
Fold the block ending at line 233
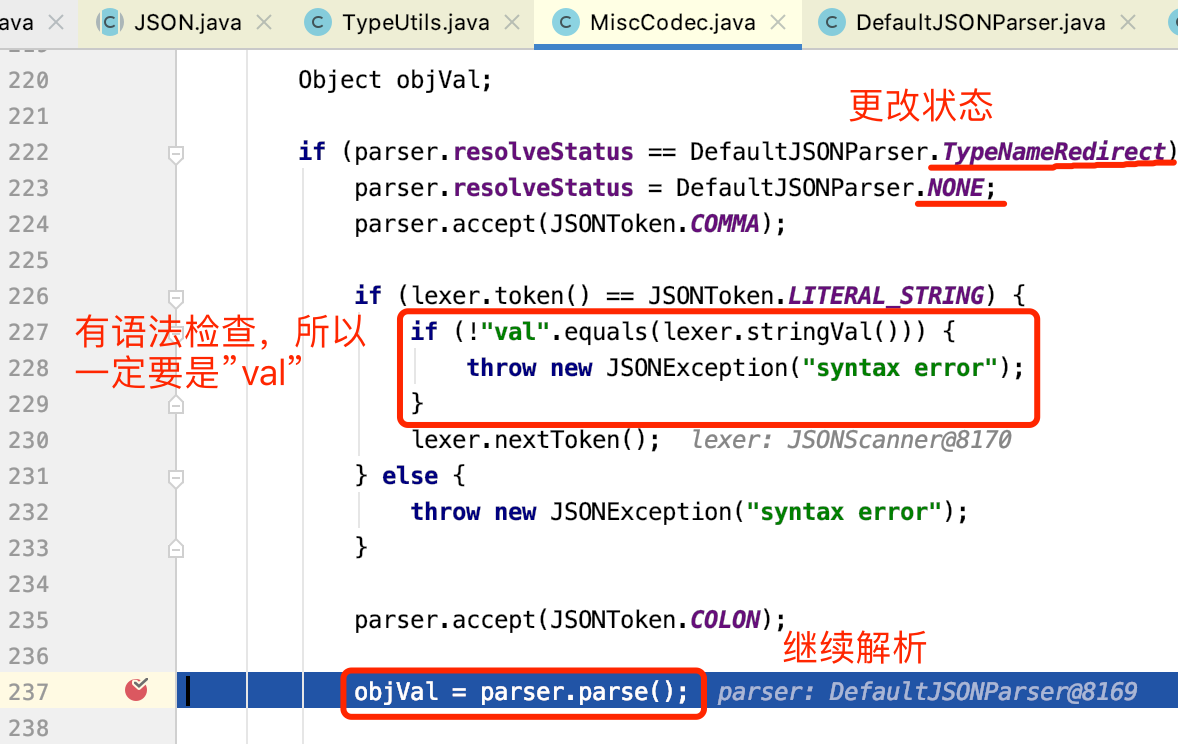pos(176,549)
